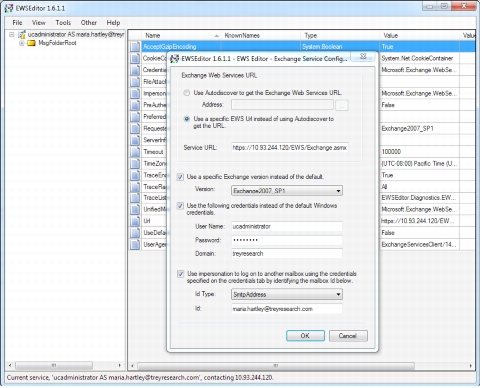Click the left tree horizontal scrollbar thumb
This screenshot has height=388, width=482.
point(54,366)
